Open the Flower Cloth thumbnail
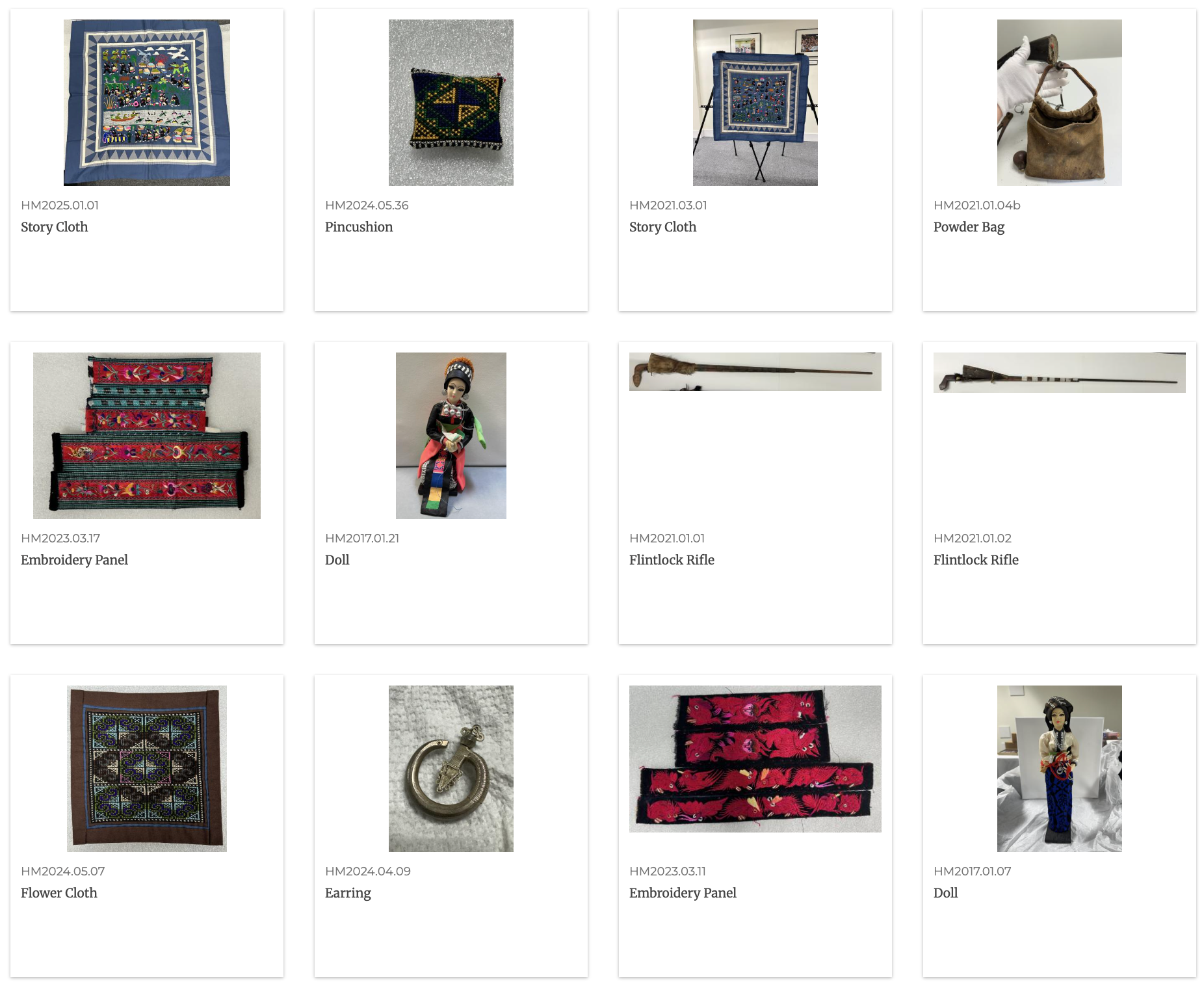The width and height of the screenshot is (1204, 986). [147, 769]
